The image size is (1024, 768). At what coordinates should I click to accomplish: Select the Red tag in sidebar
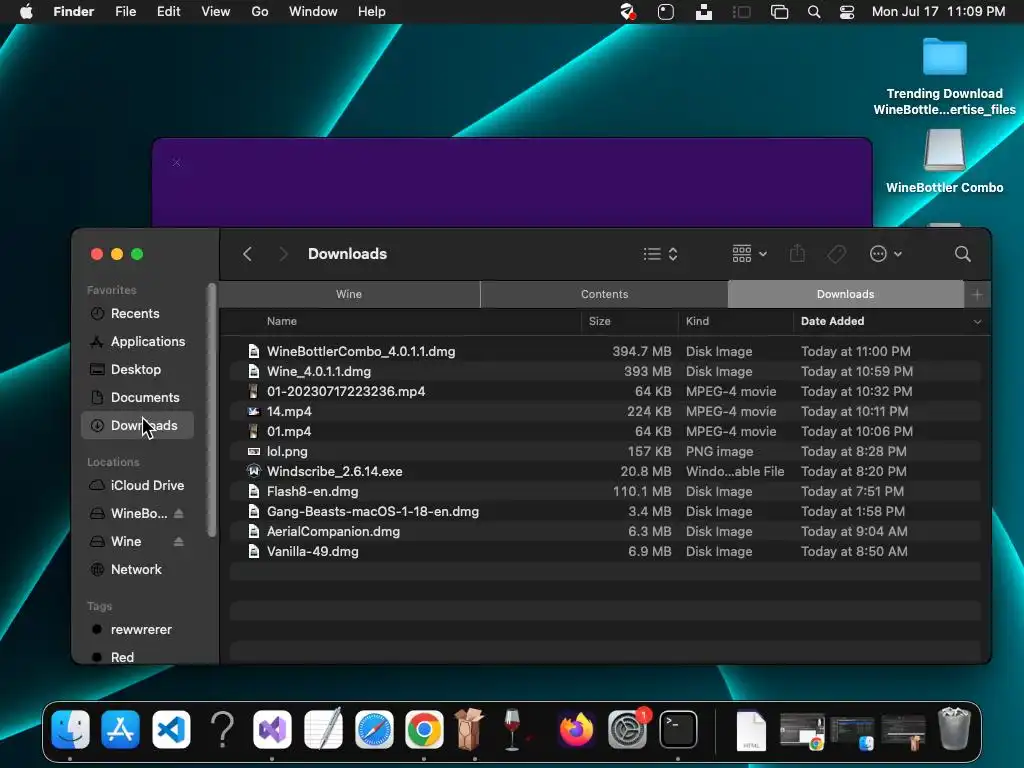[137, 657]
